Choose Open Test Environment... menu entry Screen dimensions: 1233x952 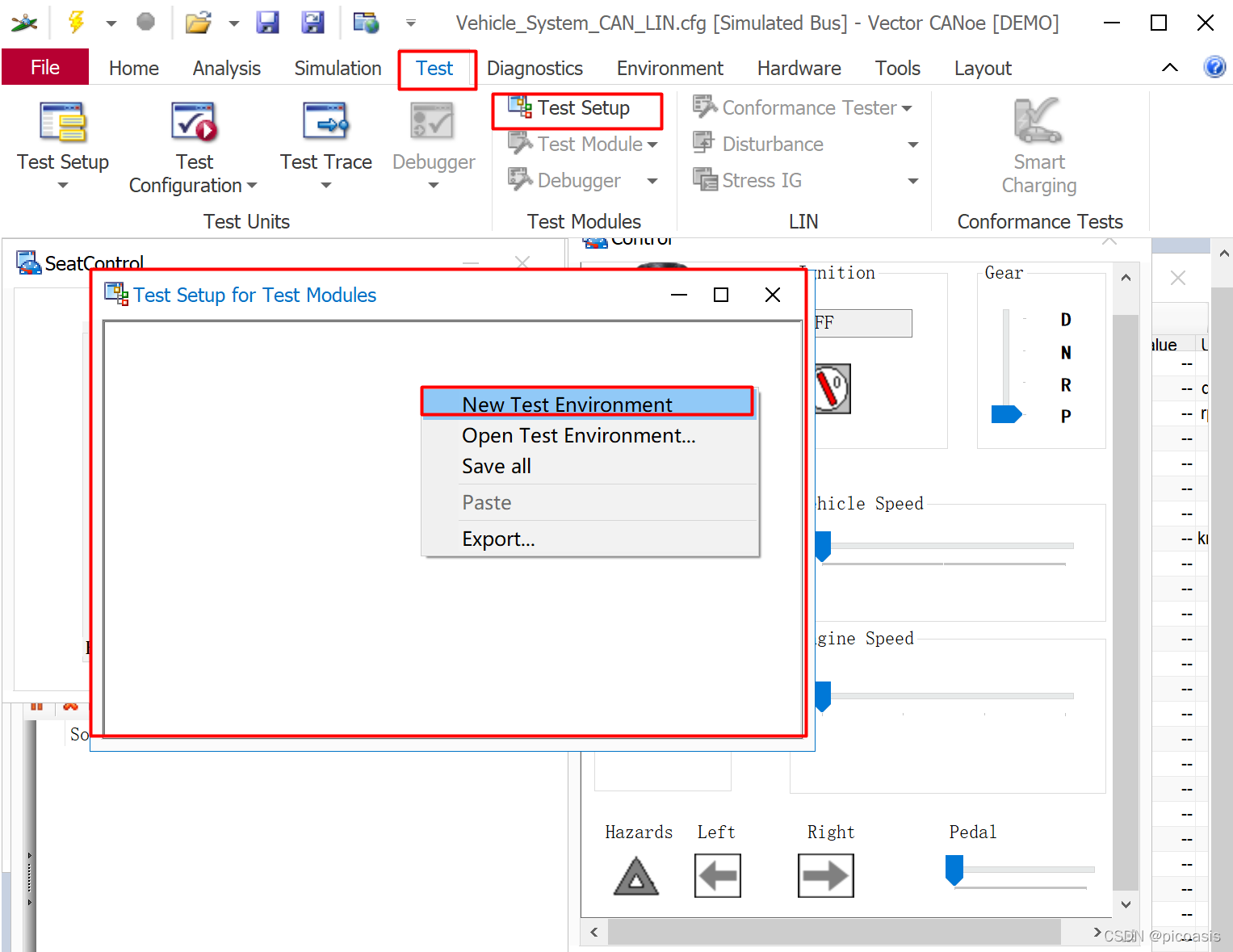point(590,436)
